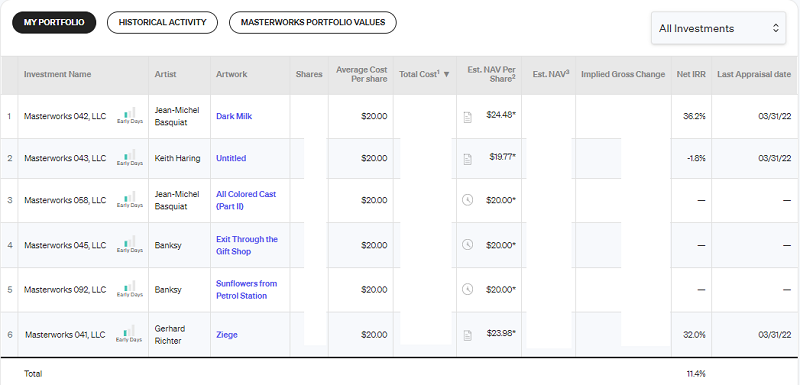Open the All Investments dropdown
The image size is (800, 385).
point(718,29)
